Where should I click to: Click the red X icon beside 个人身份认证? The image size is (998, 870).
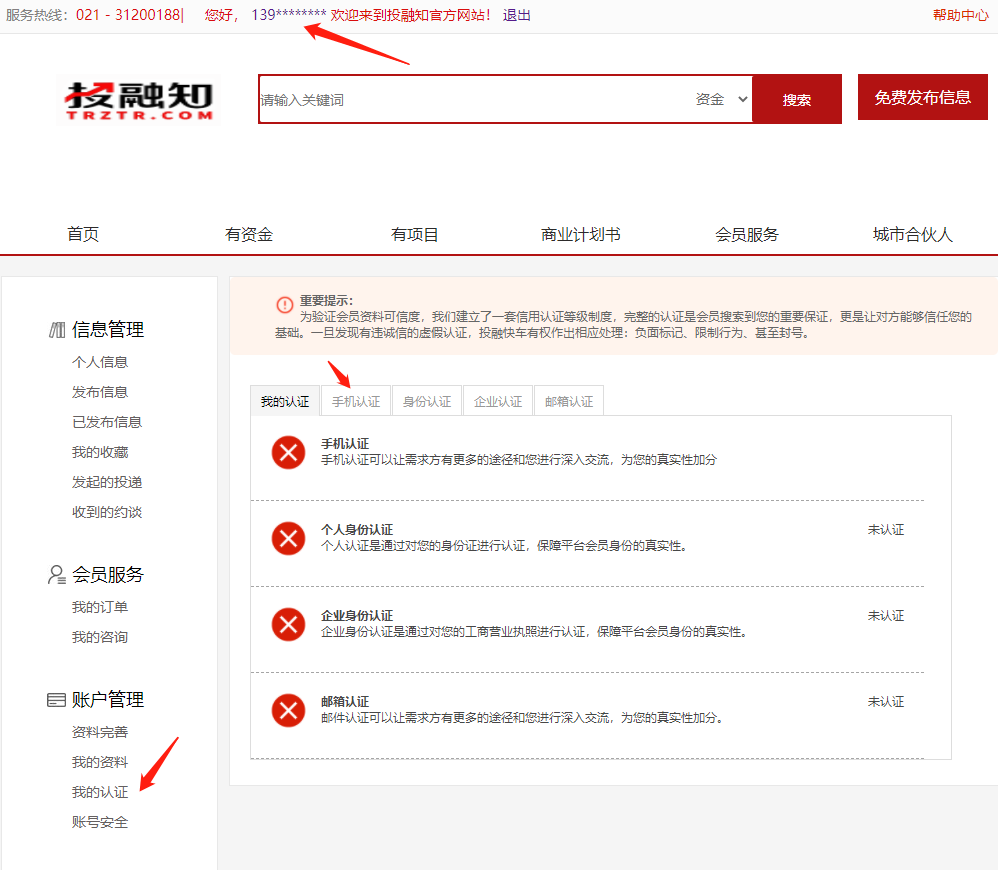[287, 538]
